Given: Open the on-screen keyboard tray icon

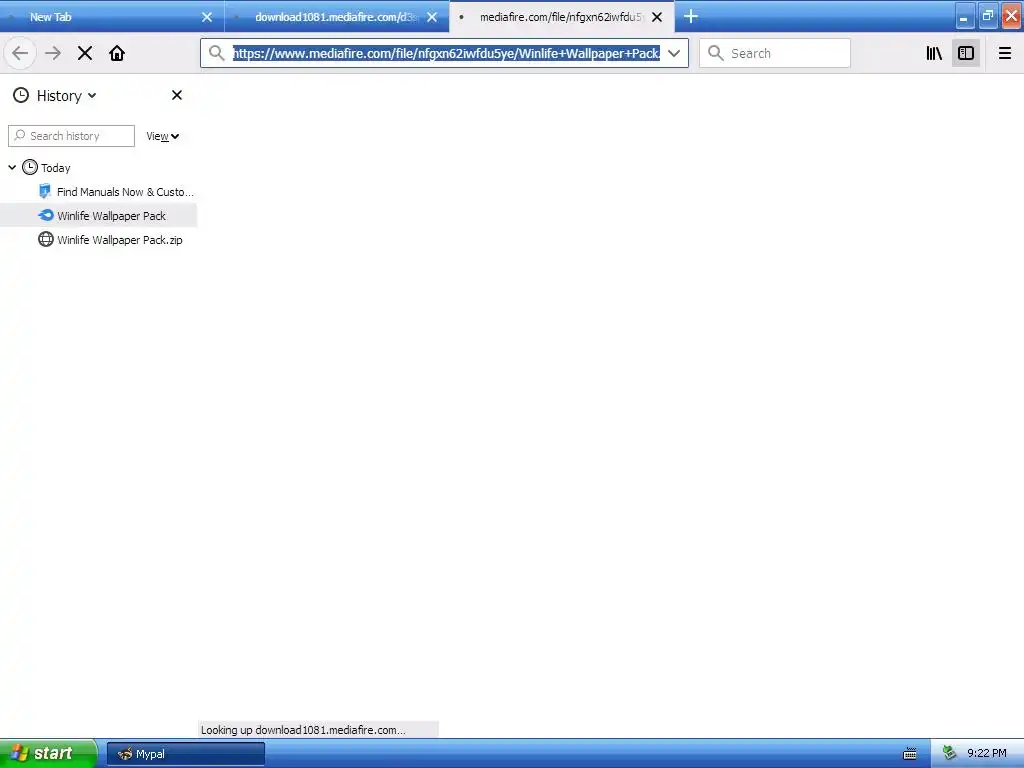Looking at the screenshot, I should point(910,754).
